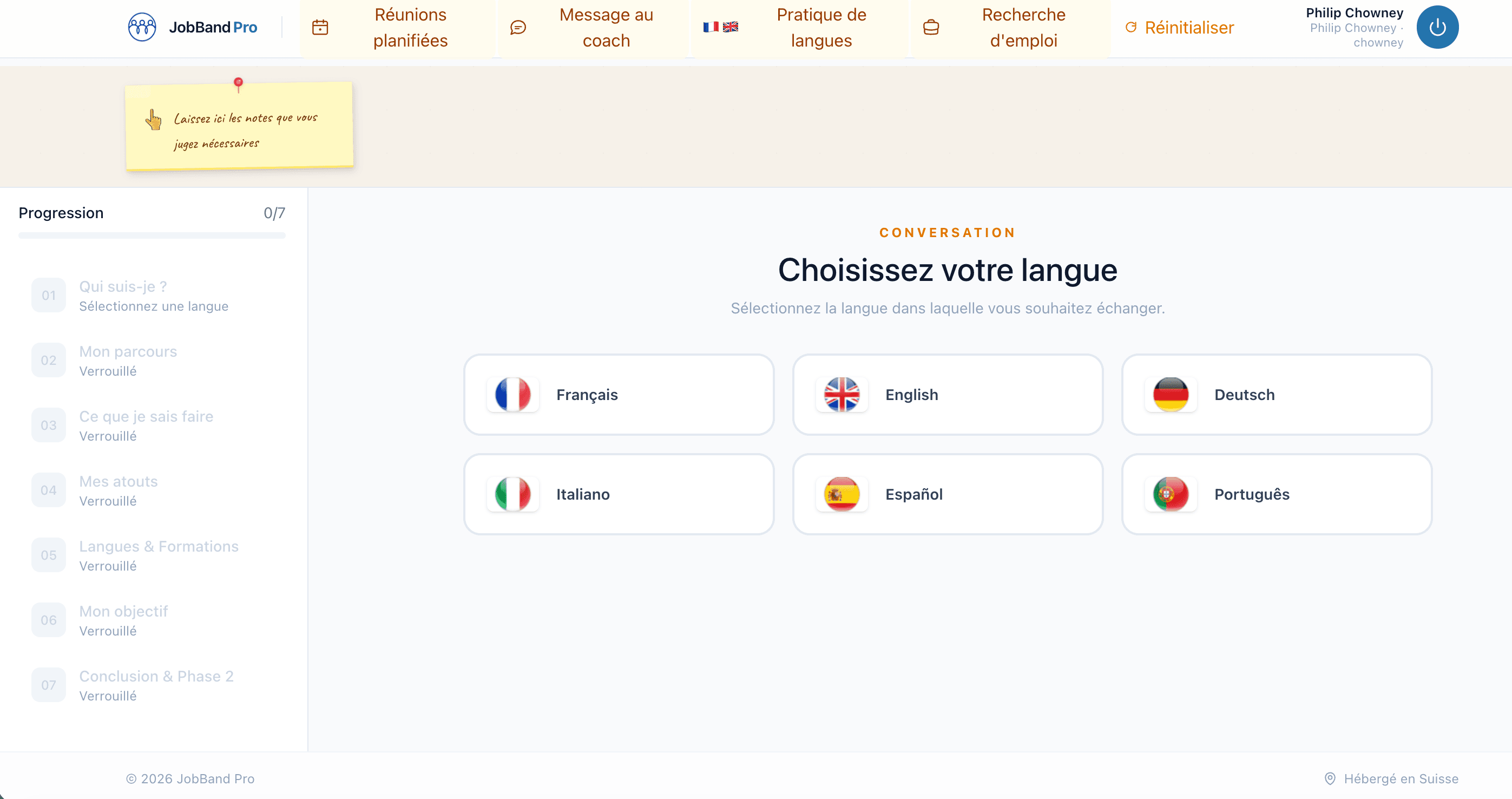Click the Portuguese flag icon
Viewport: 1512px width, 799px height.
[1171, 494]
